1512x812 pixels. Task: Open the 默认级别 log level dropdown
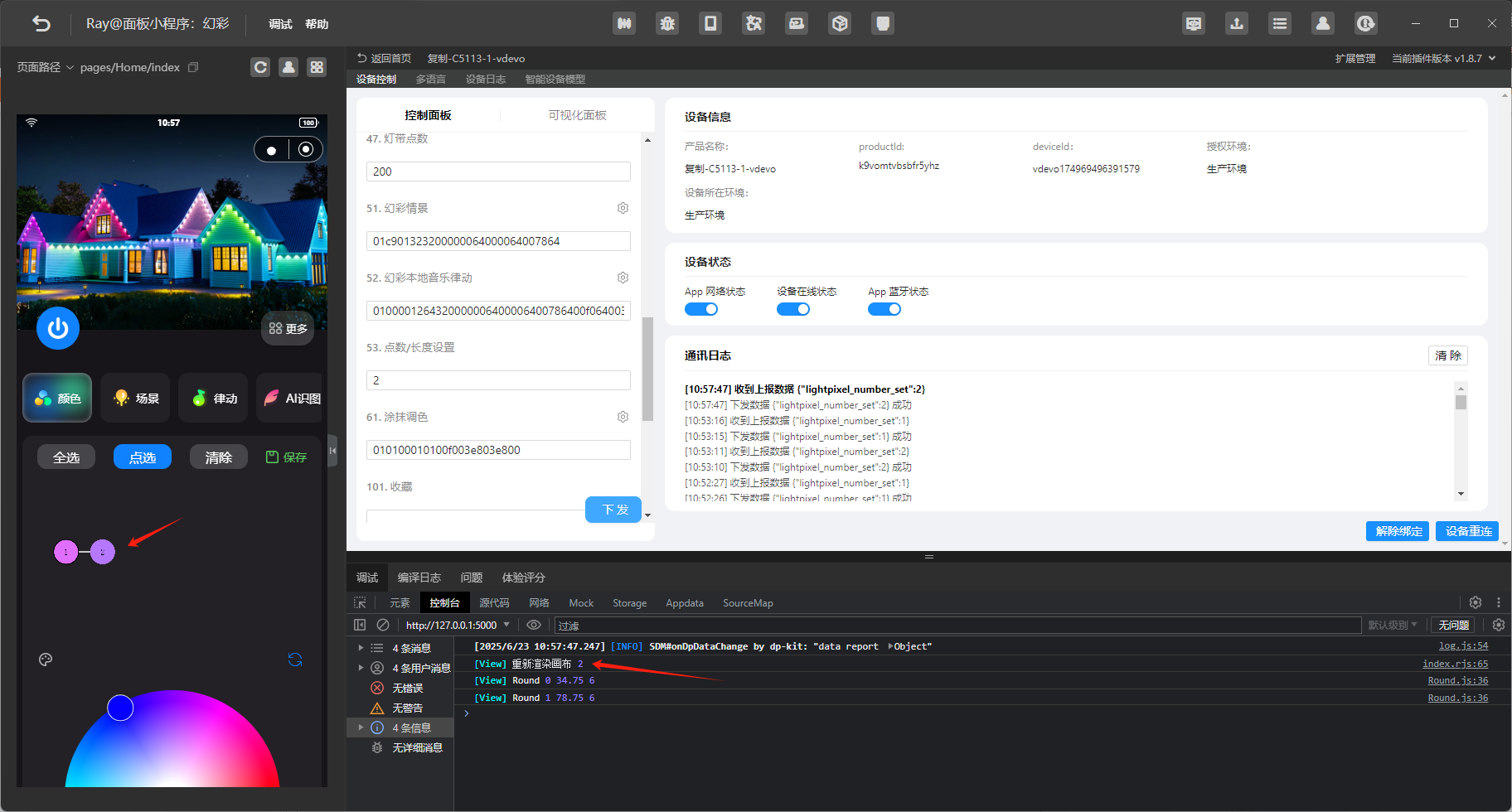1393,625
